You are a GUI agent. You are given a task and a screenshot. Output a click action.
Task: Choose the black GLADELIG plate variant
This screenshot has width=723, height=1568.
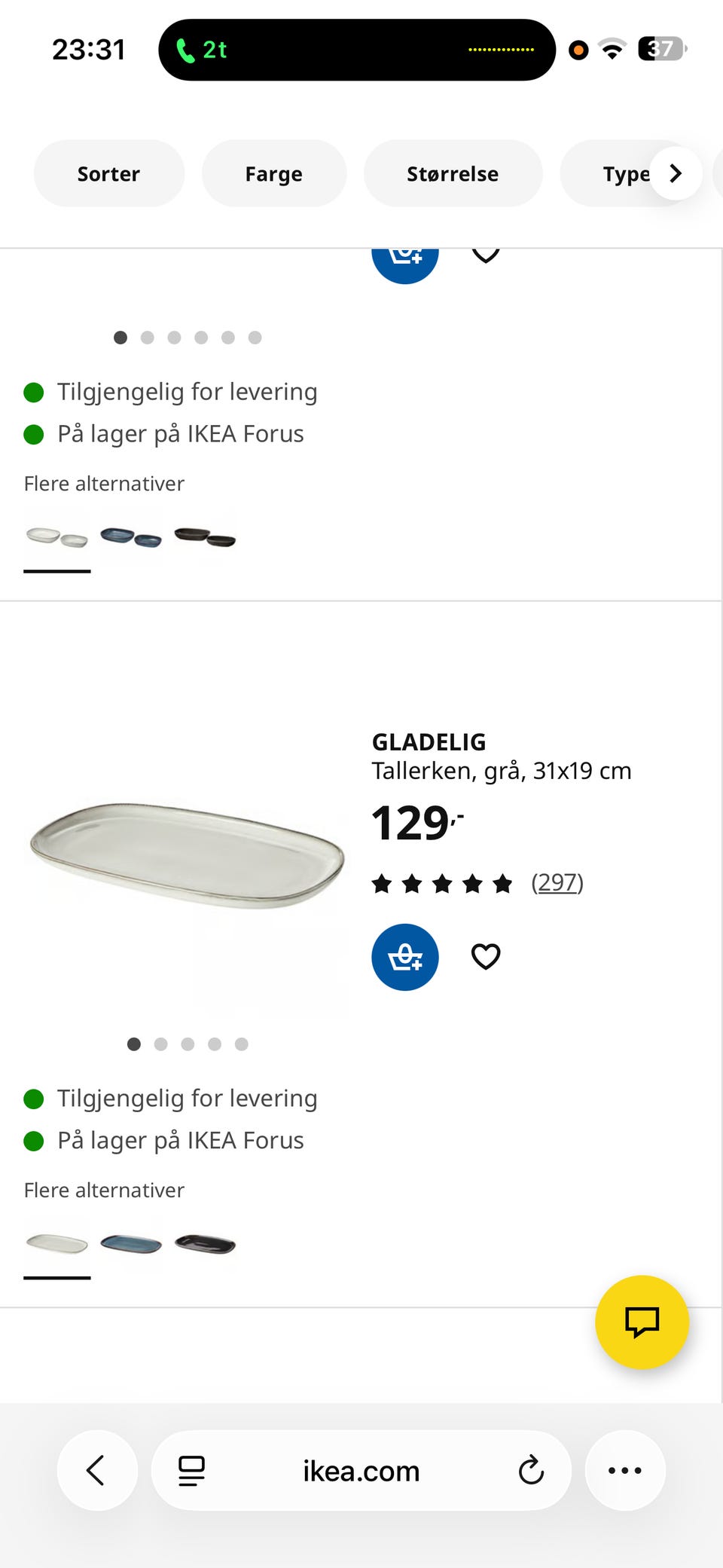pos(205,1244)
